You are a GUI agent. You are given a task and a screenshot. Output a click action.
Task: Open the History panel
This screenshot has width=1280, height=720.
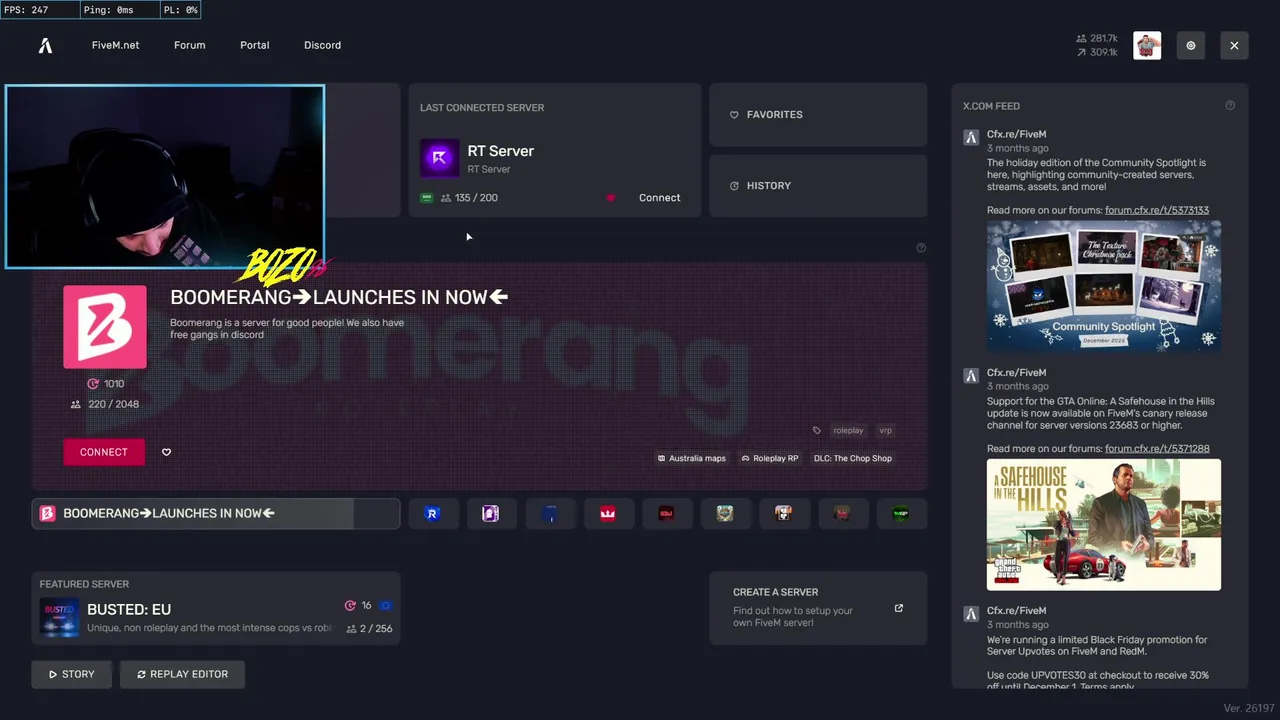pos(818,186)
